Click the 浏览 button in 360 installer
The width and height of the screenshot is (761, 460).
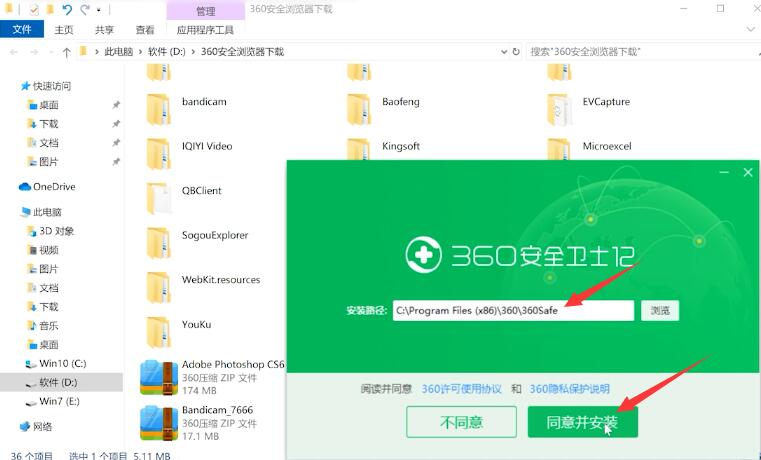click(660, 311)
